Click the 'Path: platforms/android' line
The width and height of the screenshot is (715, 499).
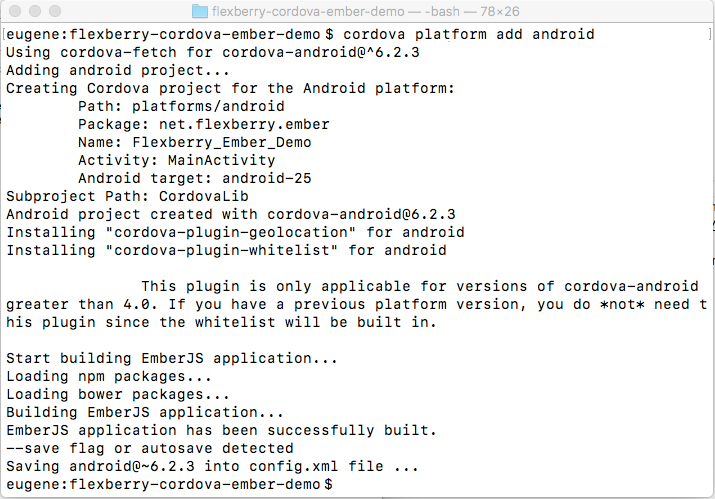click(181, 106)
